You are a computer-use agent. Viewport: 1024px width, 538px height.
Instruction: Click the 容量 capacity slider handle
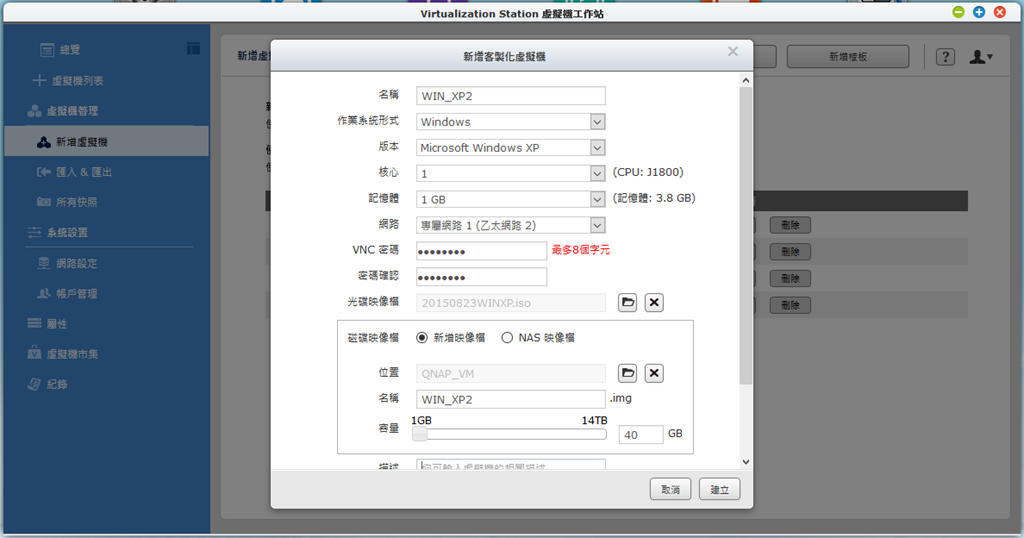[419, 434]
